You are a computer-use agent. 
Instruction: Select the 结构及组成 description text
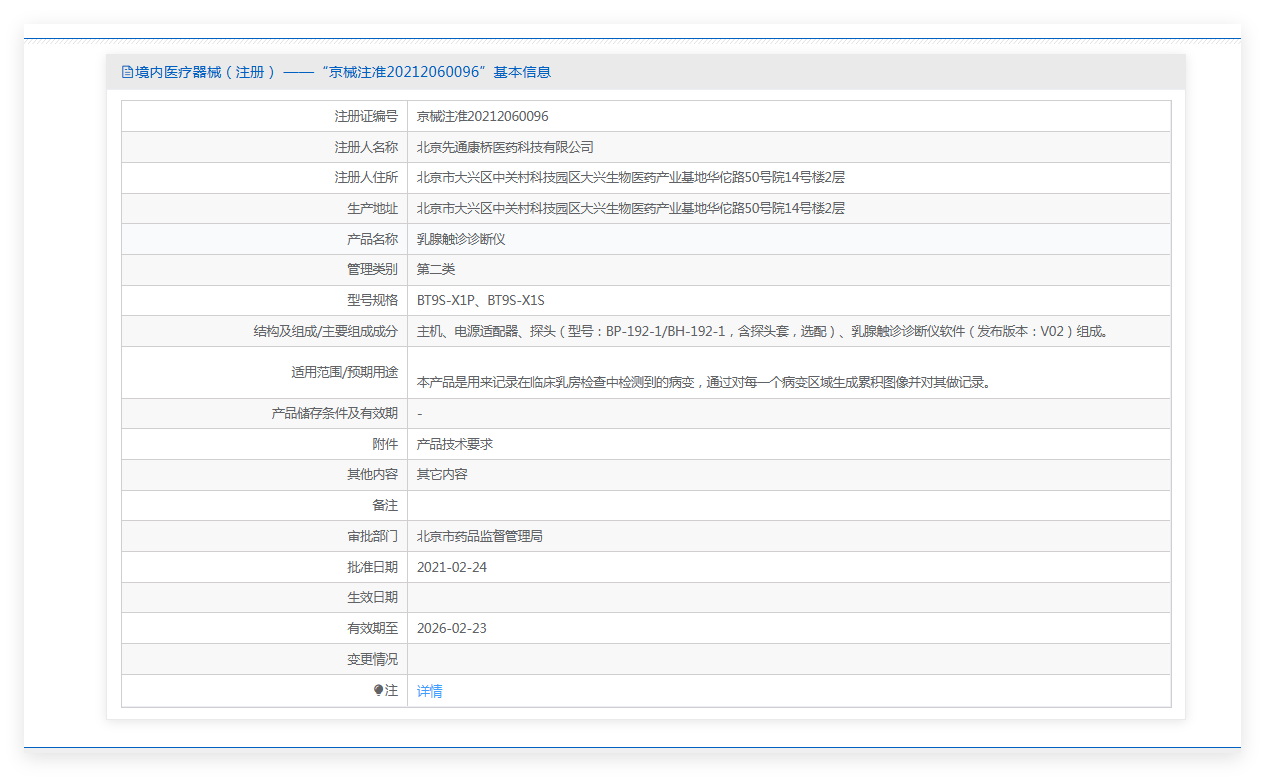click(x=764, y=331)
